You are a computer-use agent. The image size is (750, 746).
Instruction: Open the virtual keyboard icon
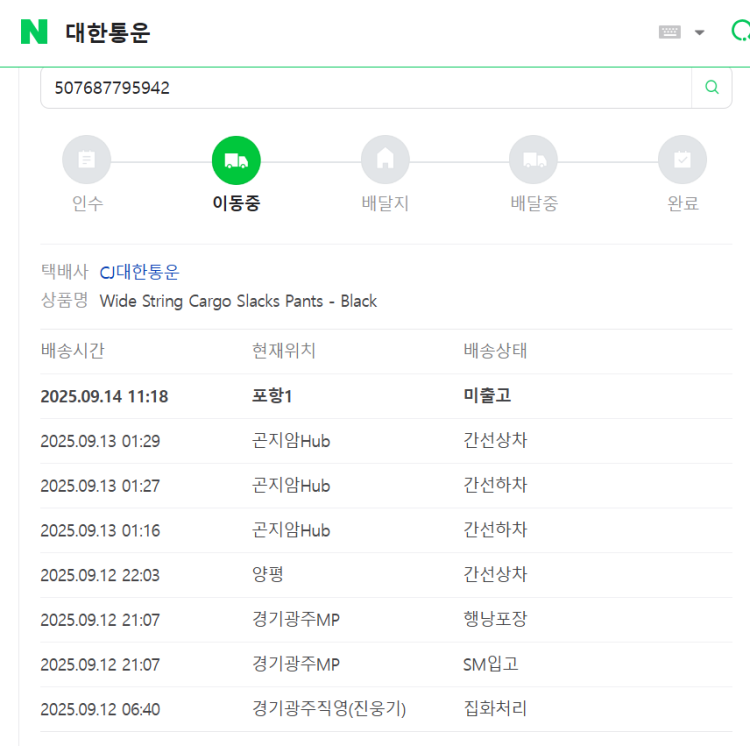(x=670, y=32)
